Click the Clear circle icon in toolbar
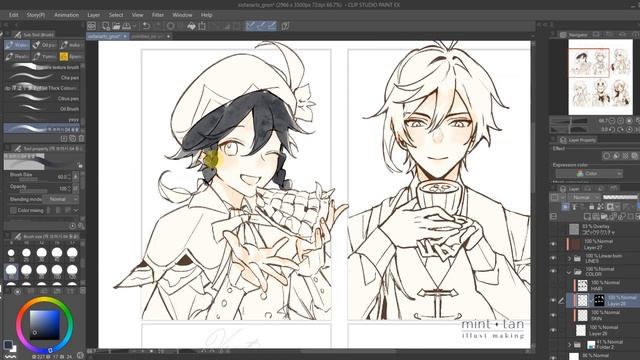 [171, 26]
